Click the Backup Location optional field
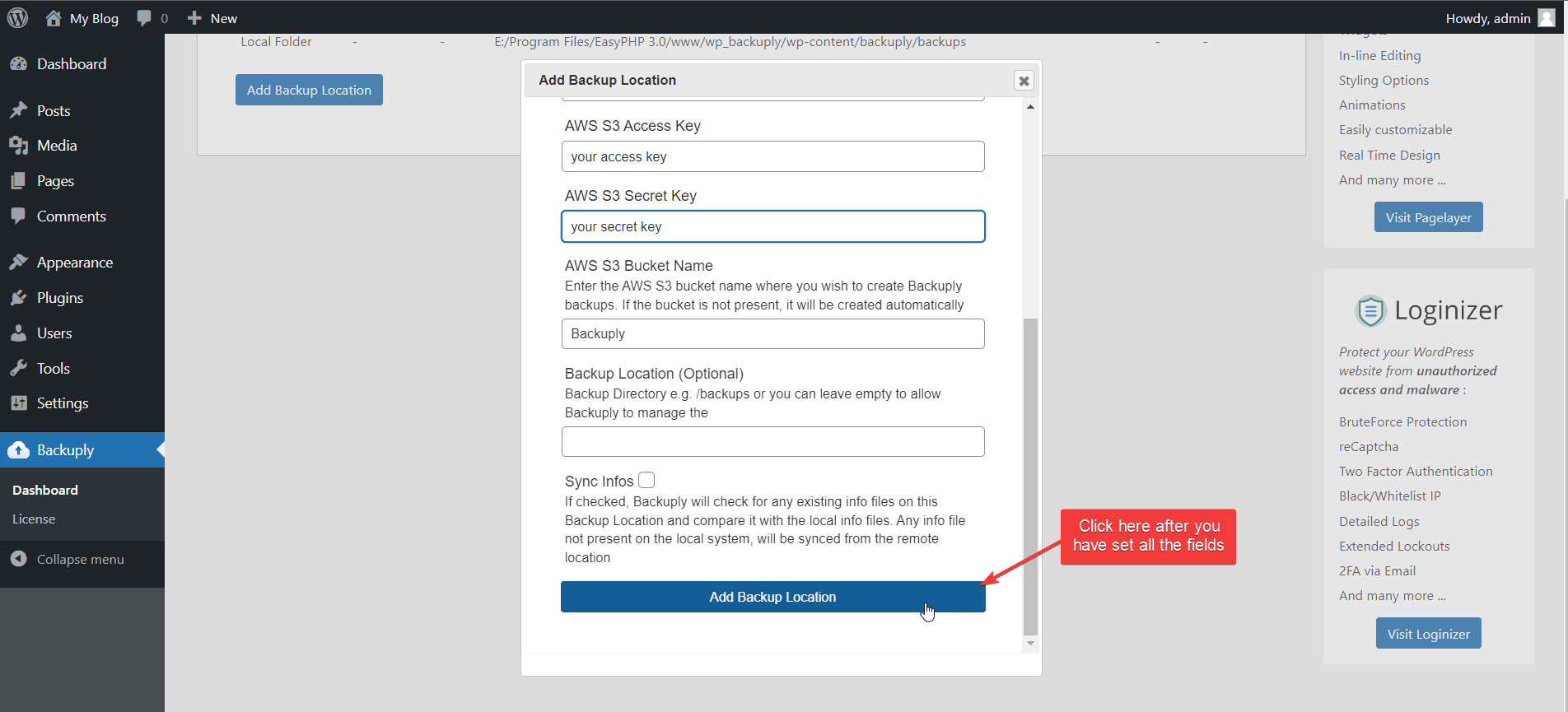The height and width of the screenshot is (712, 1568). 772,441
